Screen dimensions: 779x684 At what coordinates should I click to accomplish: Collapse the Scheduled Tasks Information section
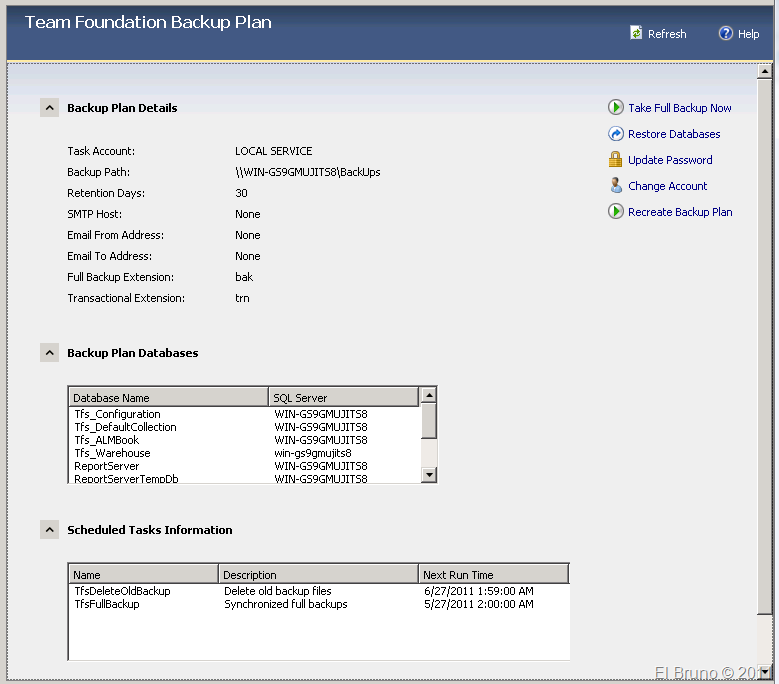coord(49,530)
